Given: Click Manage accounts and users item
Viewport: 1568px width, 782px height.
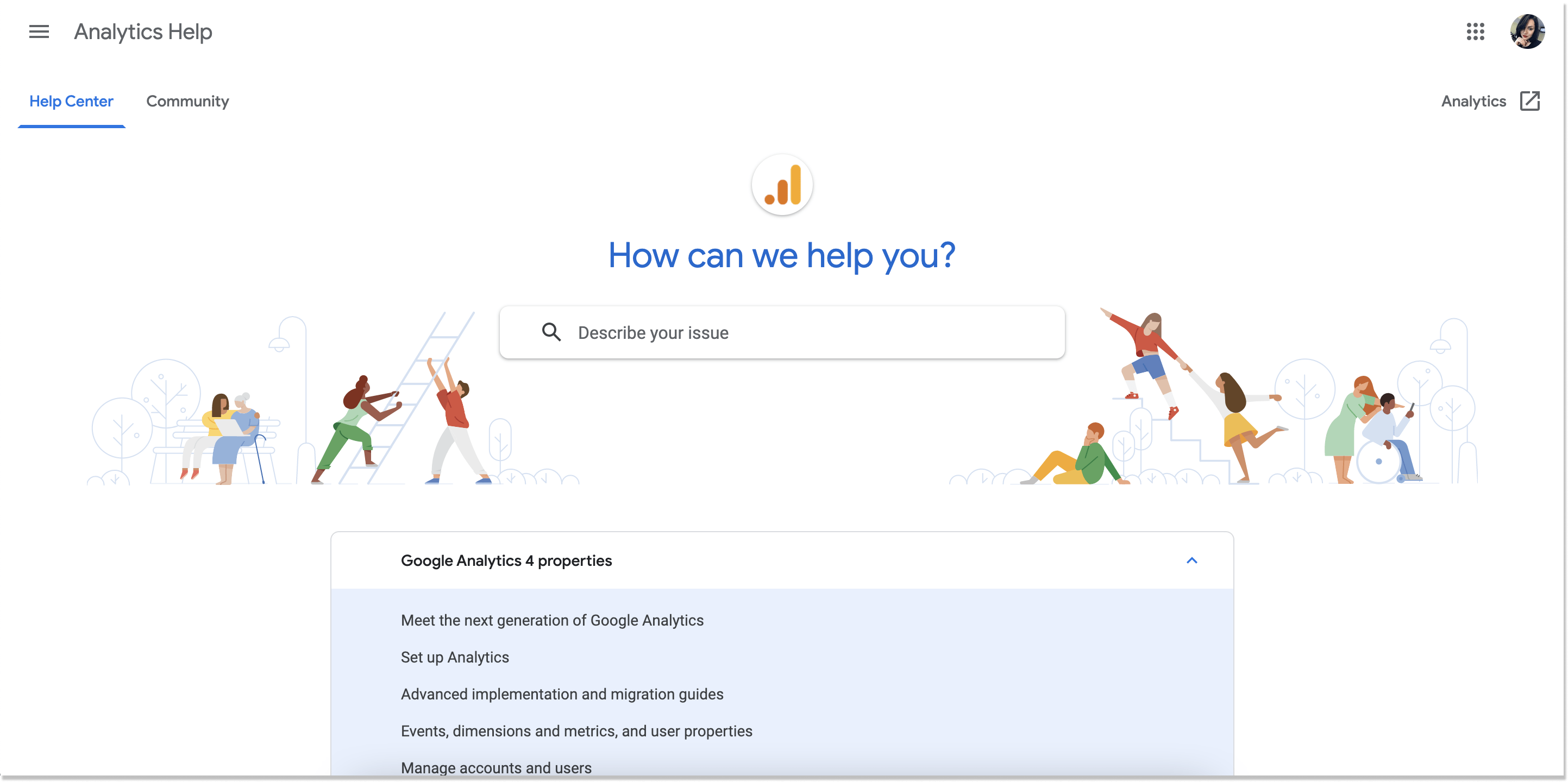Looking at the screenshot, I should tap(497, 768).
